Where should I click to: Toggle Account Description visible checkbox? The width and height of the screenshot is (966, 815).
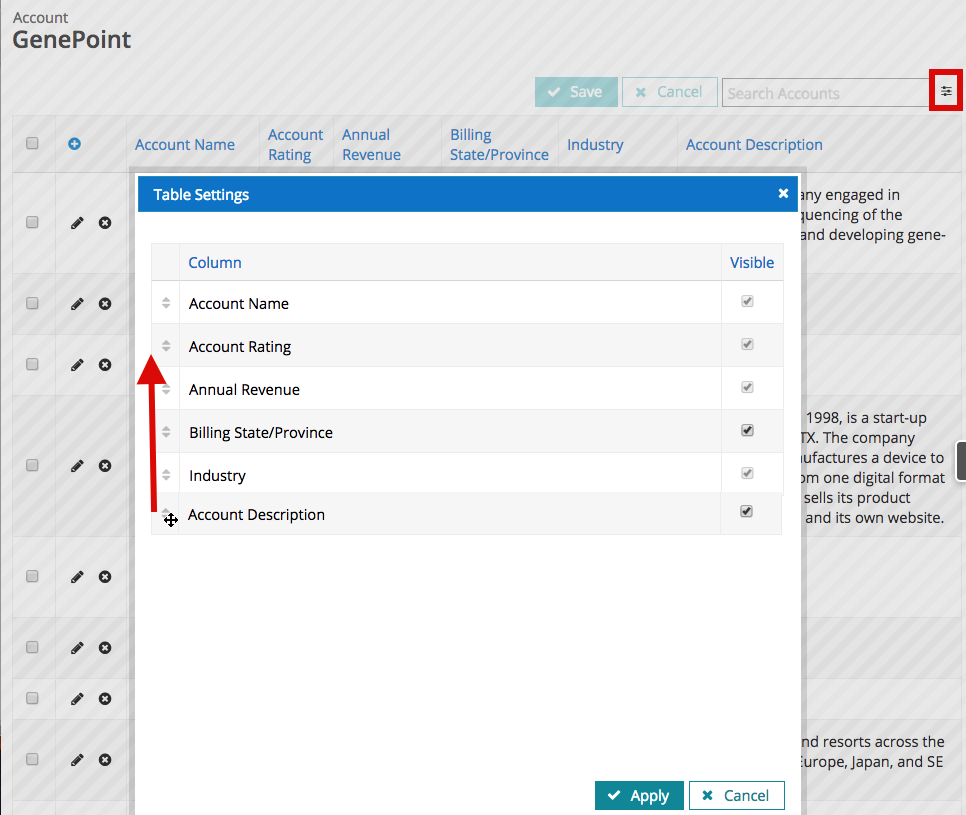746,512
